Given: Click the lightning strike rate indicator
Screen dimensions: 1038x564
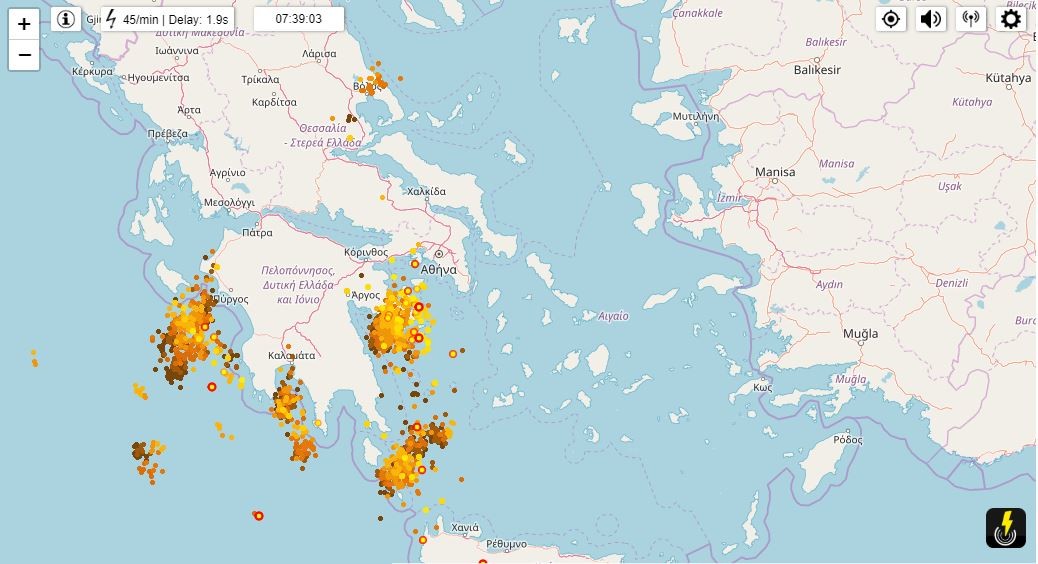Looking at the screenshot, I should tap(167, 20).
